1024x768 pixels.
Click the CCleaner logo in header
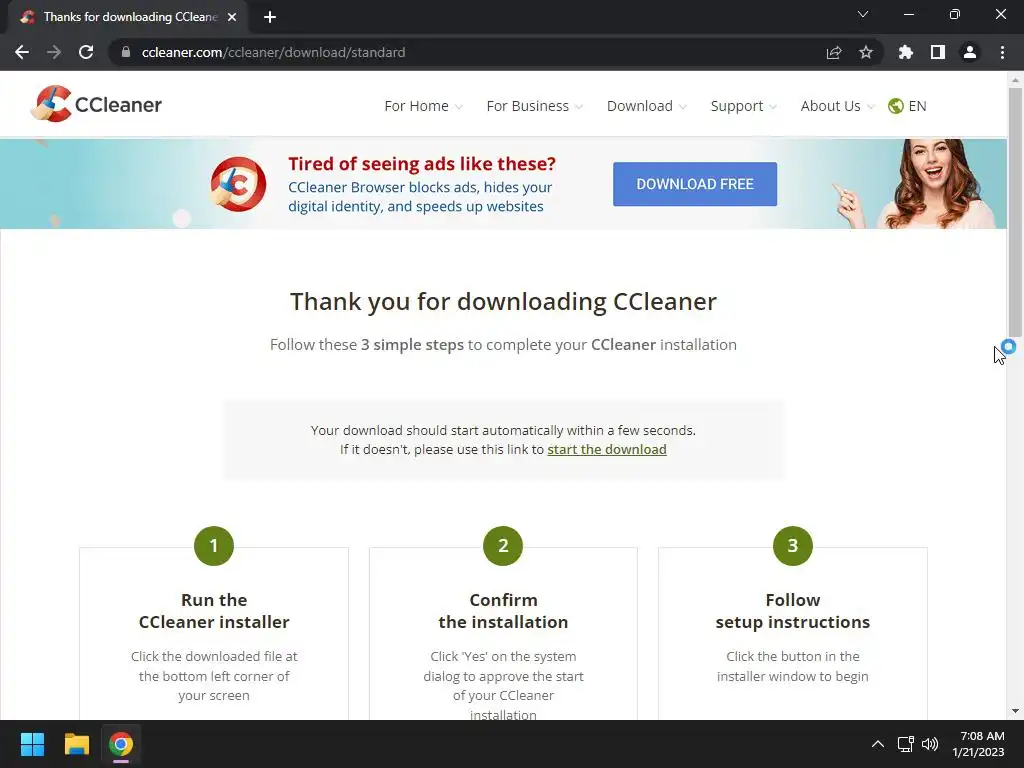pos(96,104)
